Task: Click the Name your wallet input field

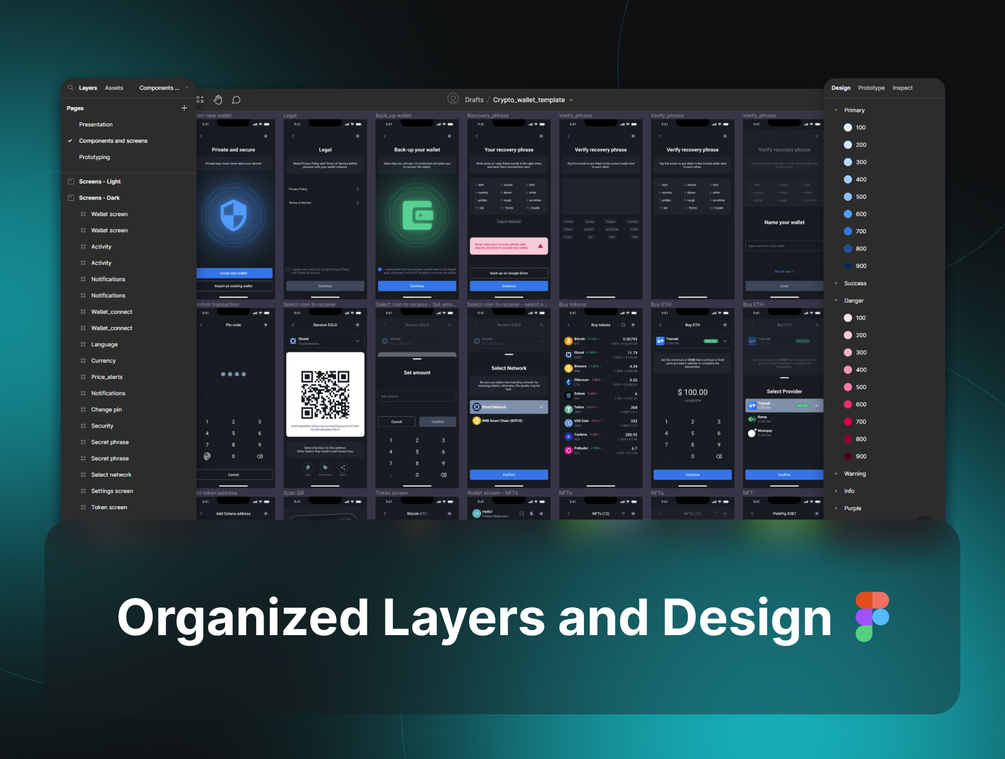Action: coord(784,246)
